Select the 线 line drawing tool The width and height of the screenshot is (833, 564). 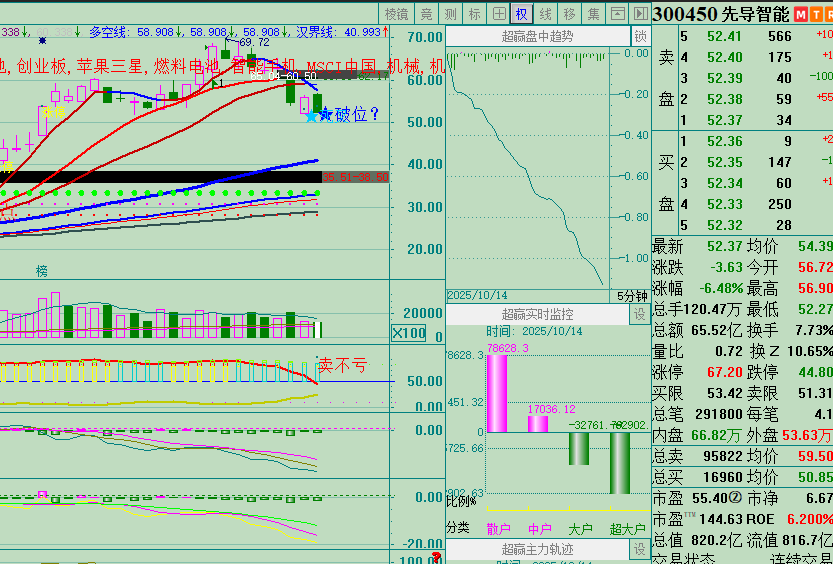[x=545, y=13]
